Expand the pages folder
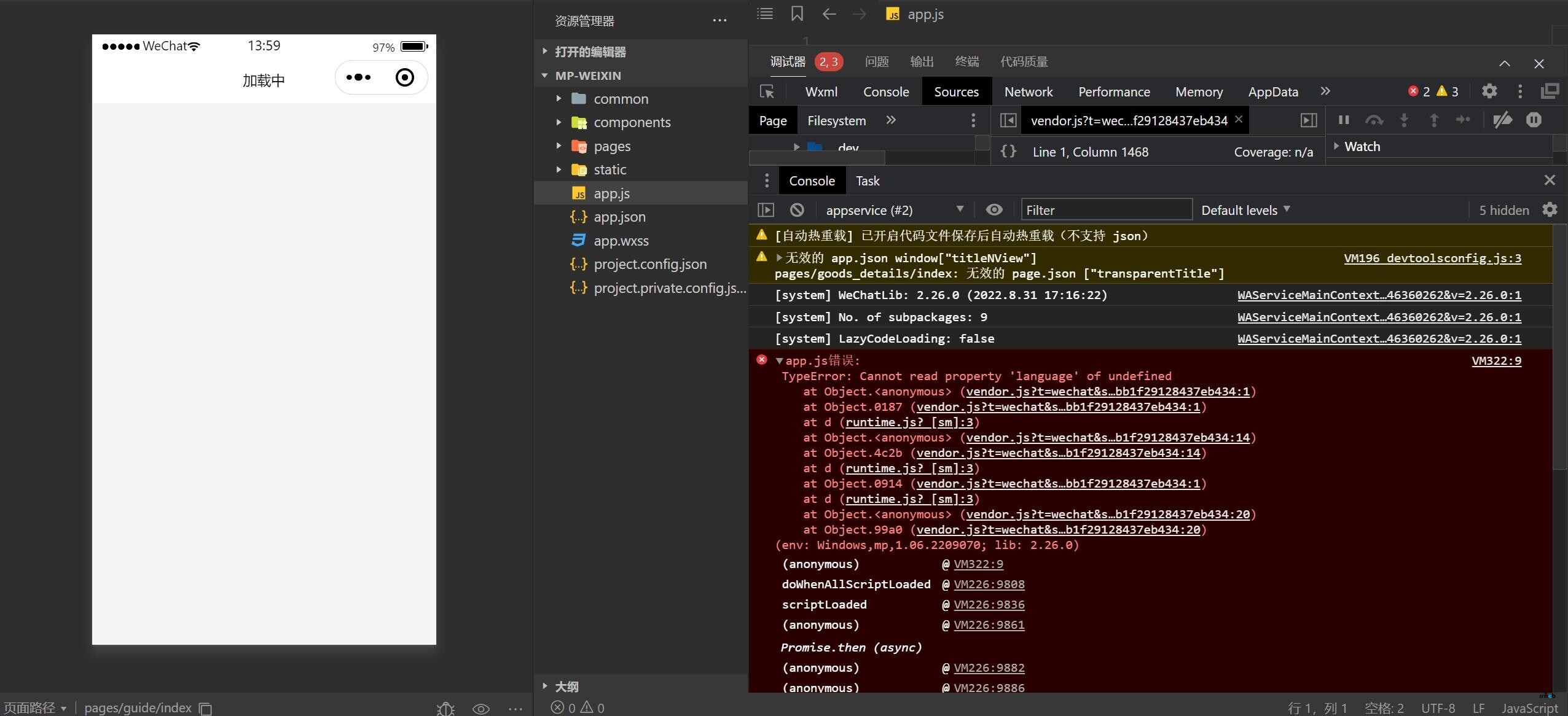The width and height of the screenshot is (1568, 716). pyautogui.click(x=559, y=146)
